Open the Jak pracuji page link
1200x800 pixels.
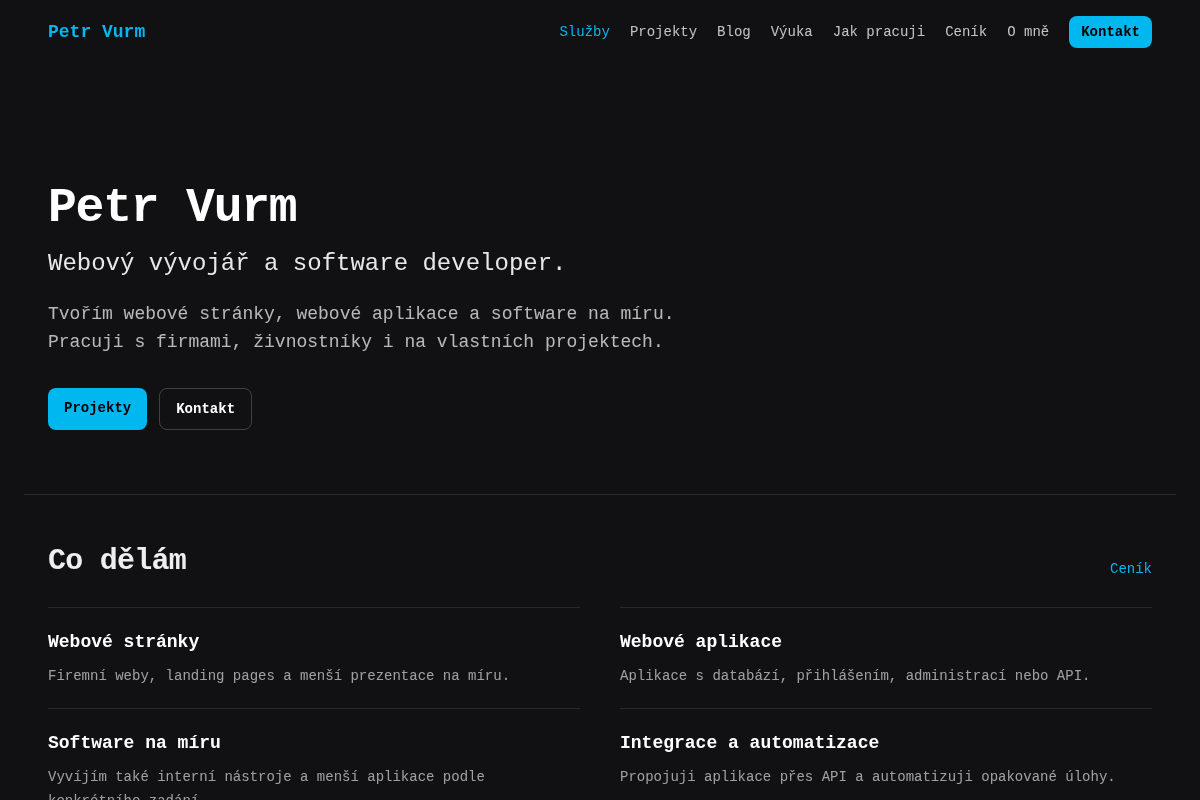(x=879, y=32)
